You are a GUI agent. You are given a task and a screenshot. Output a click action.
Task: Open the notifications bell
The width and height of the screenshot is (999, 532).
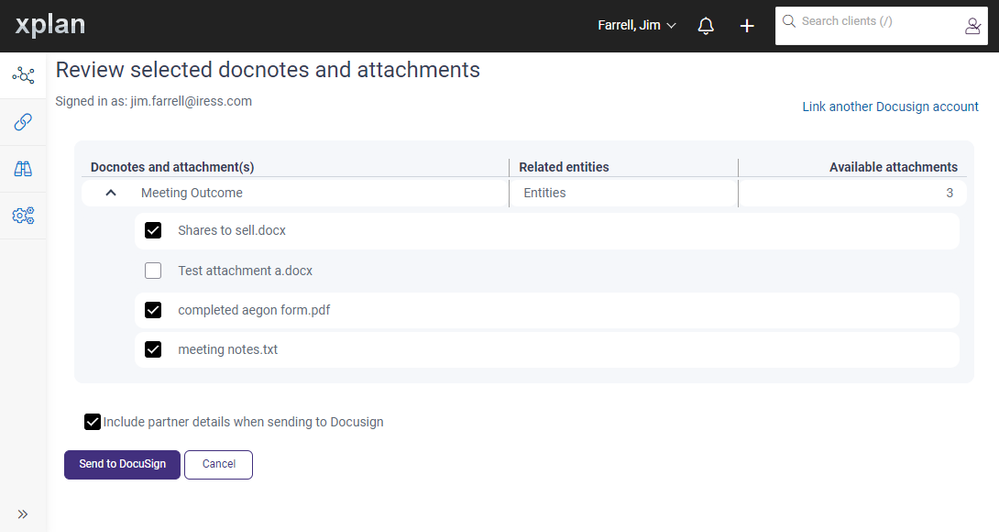tap(706, 26)
